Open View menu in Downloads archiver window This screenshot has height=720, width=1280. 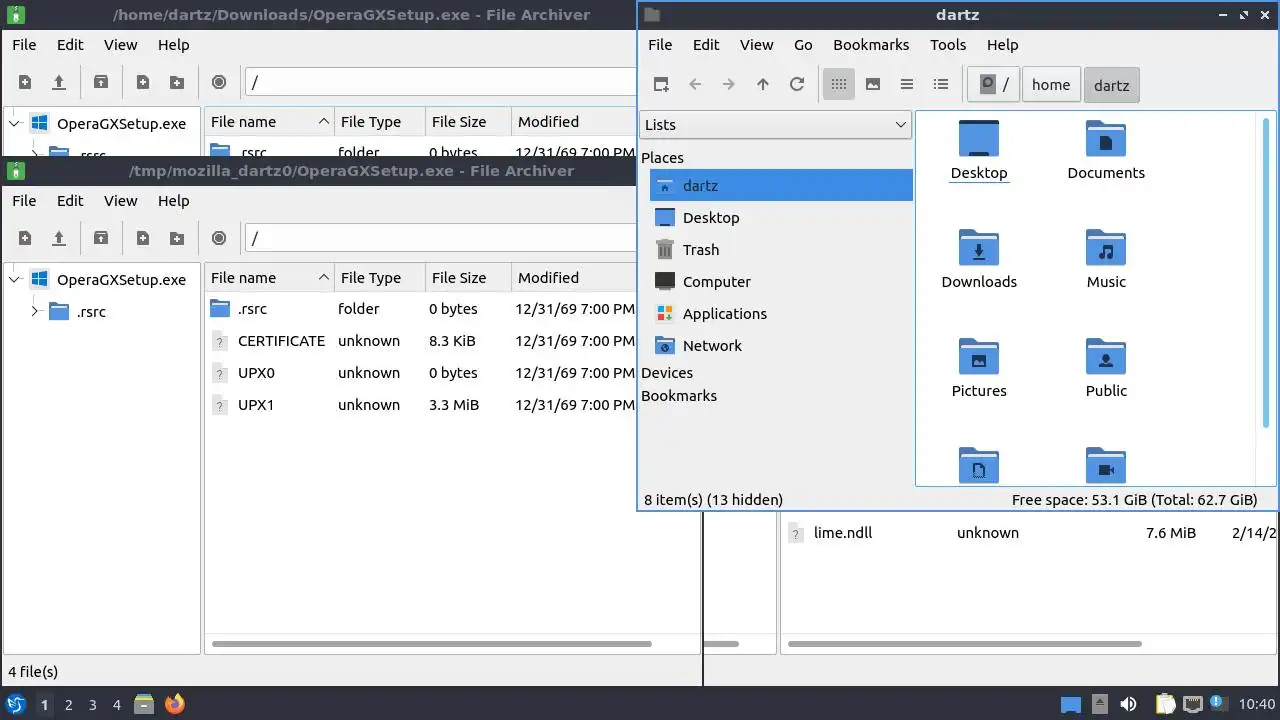pyautogui.click(x=120, y=44)
